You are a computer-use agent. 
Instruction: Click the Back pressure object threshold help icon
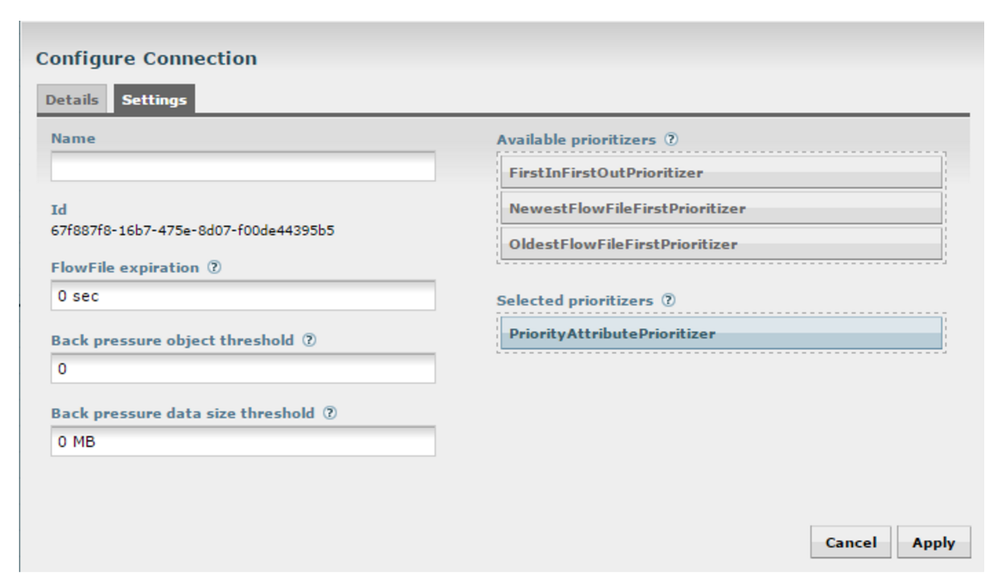[x=309, y=340]
